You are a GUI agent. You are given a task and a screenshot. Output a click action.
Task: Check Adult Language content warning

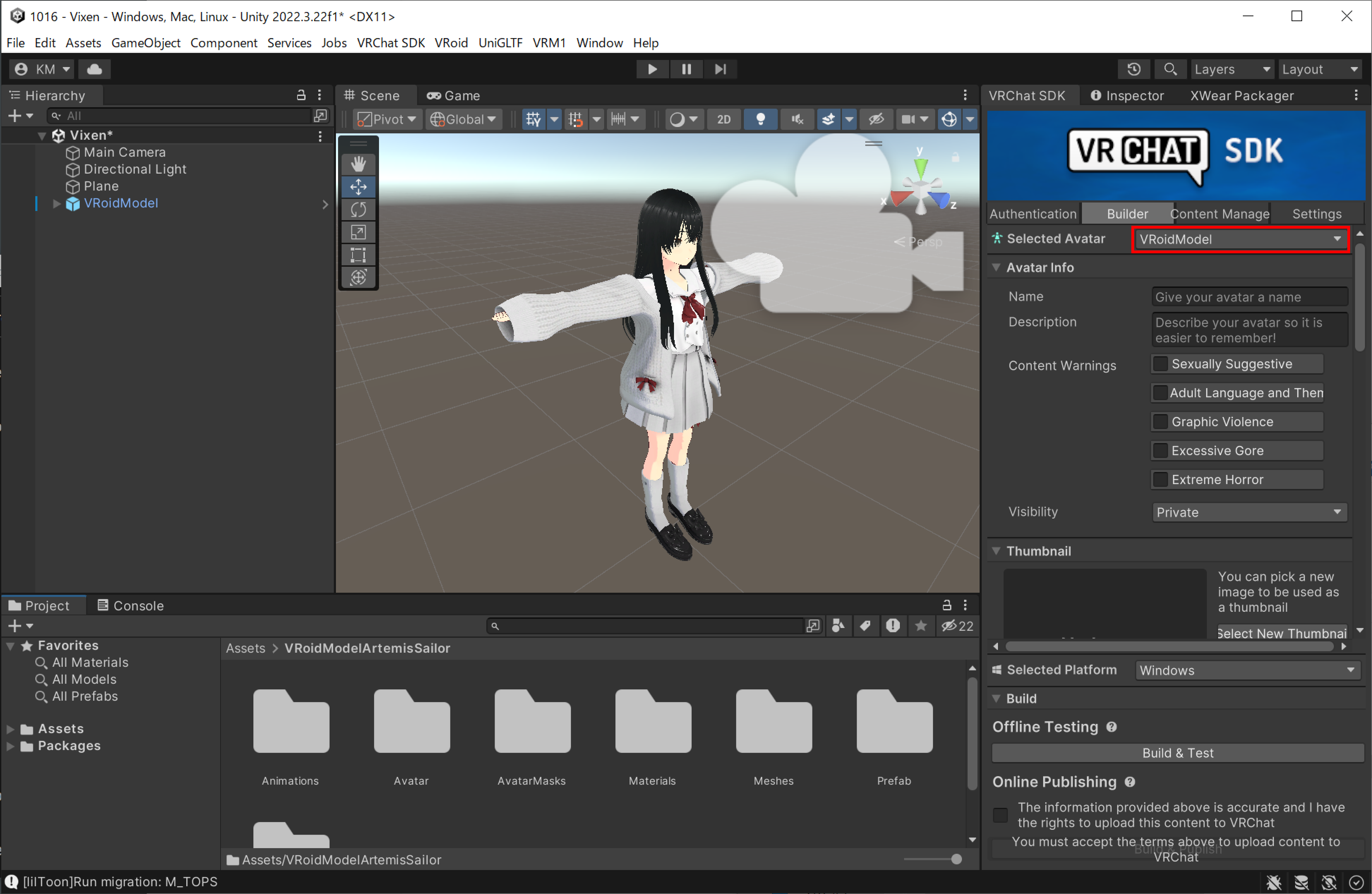[1160, 393]
